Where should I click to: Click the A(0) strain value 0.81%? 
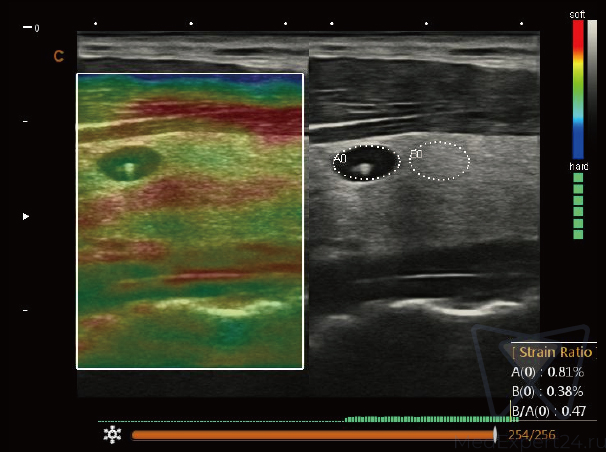pos(566,371)
